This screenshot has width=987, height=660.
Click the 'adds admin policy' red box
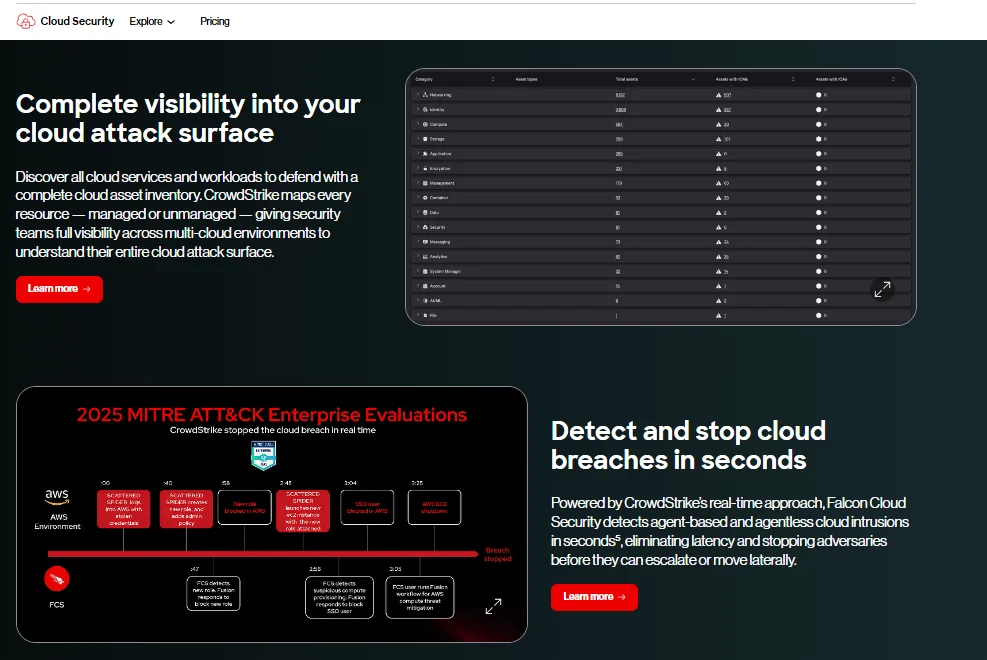click(186, 509)
